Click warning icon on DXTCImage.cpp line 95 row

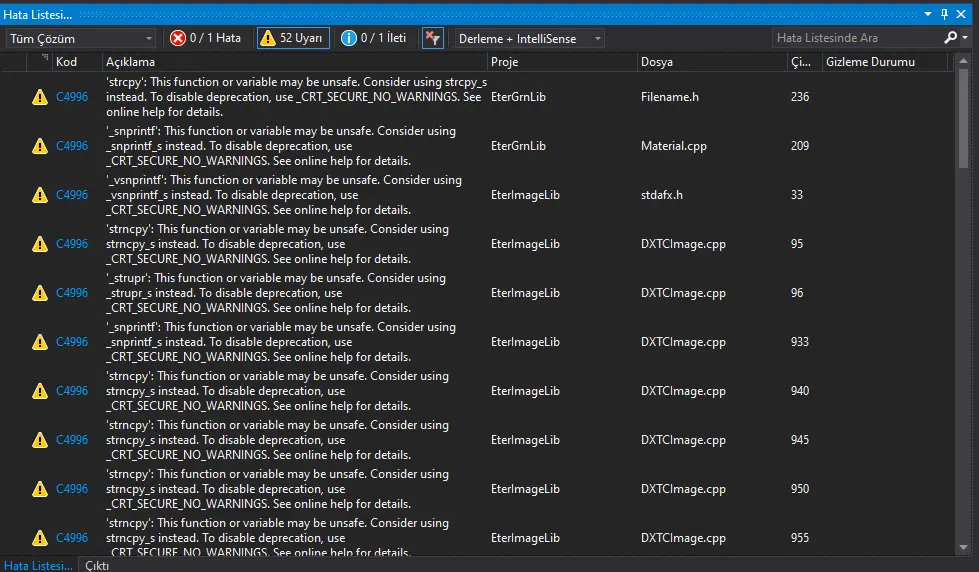coord(40,244)
